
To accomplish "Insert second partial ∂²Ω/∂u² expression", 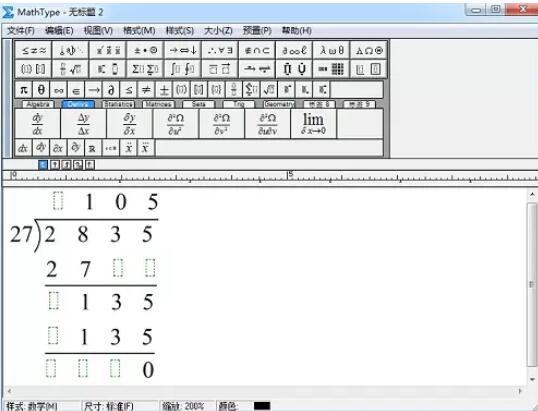I will (x=175, y=124).
